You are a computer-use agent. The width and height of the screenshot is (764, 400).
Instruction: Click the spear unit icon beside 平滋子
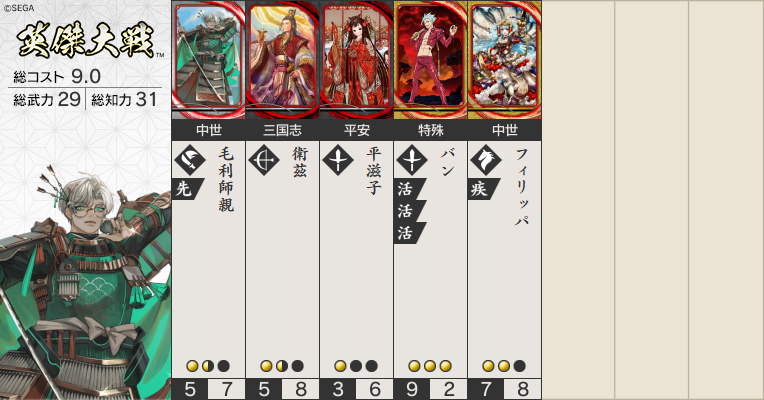click(x=338, y=159)
